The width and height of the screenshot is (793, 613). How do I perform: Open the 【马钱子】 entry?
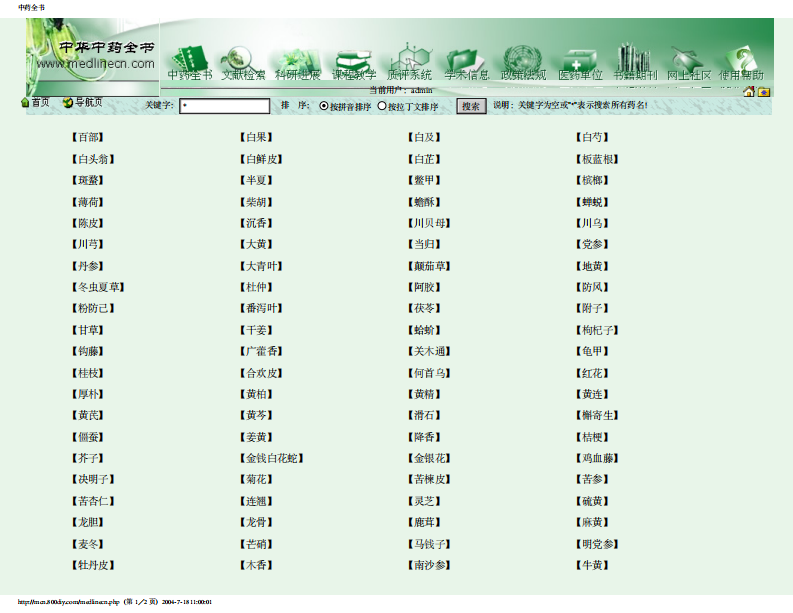[x=429, y=544]
